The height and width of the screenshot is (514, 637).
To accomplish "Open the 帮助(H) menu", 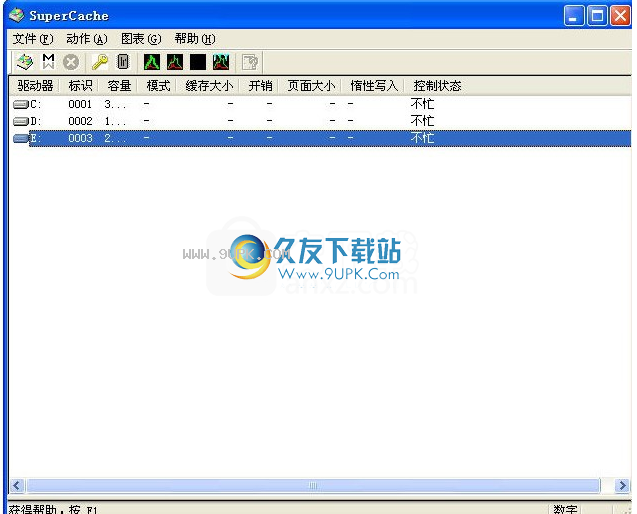I will [195, 39].
